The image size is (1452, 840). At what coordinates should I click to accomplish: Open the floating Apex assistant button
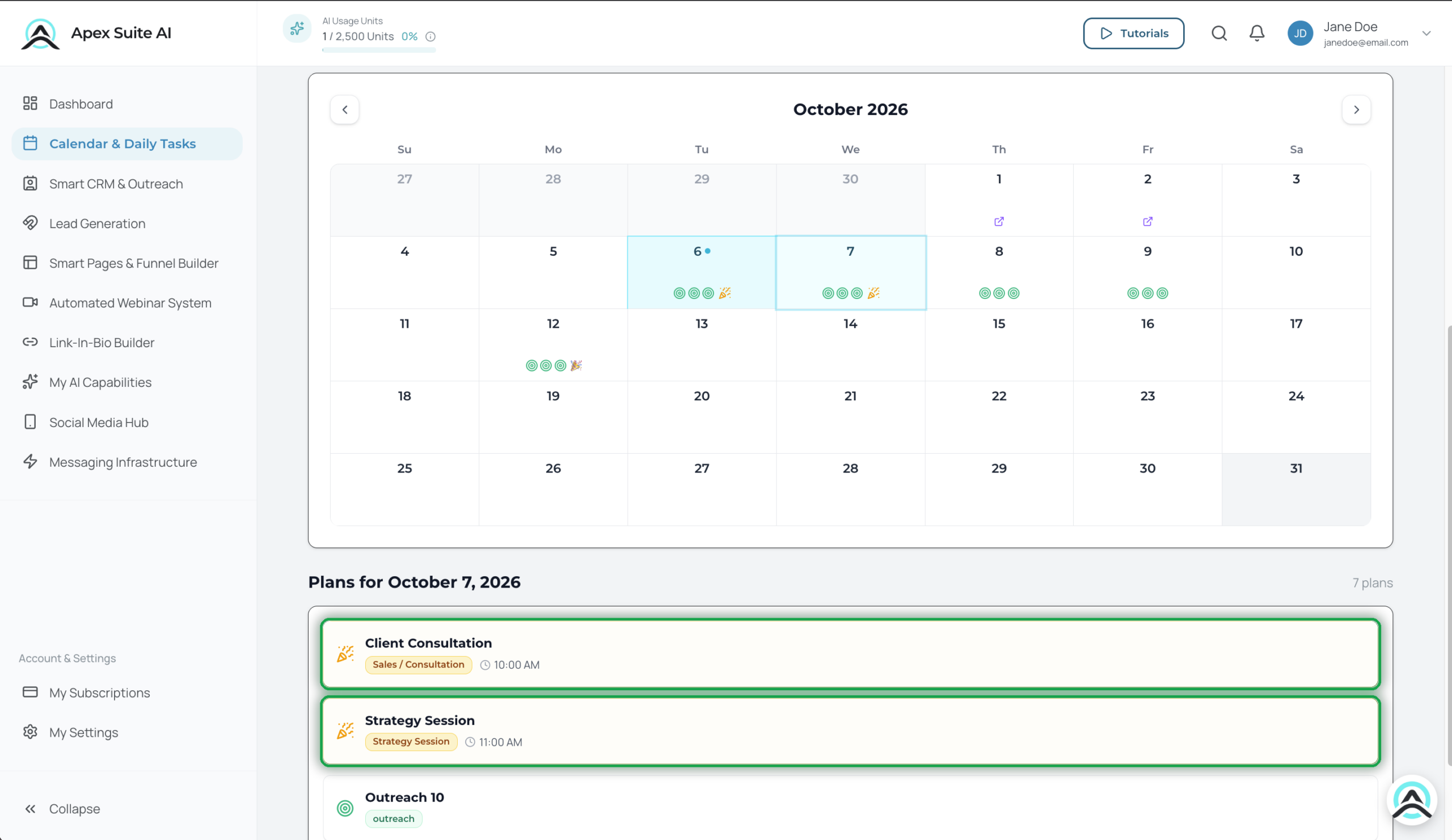coord(1411,800)
